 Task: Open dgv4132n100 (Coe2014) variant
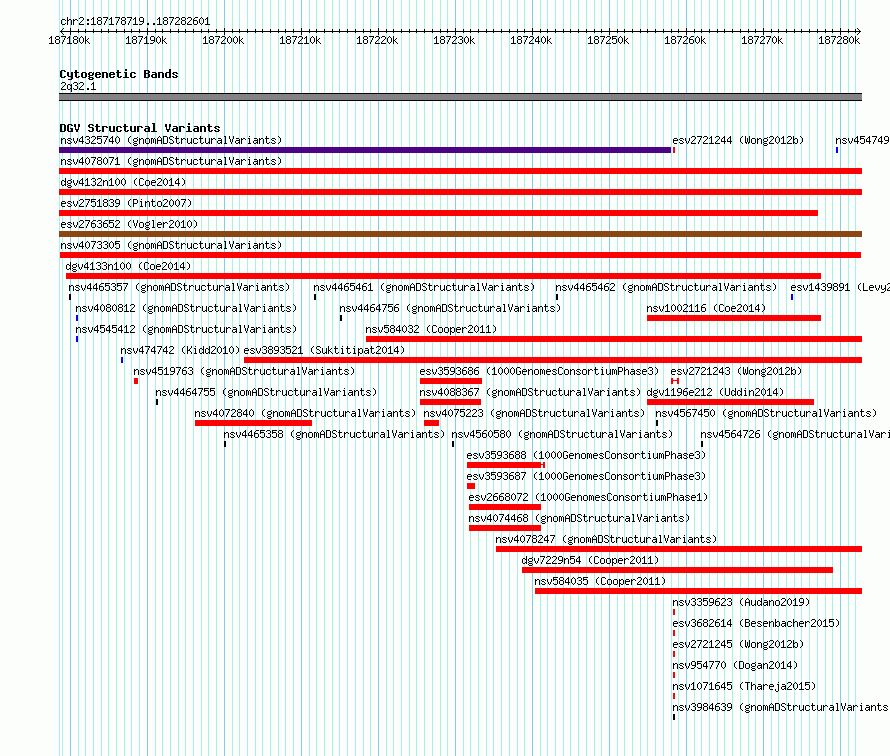[x=123, y=182]
